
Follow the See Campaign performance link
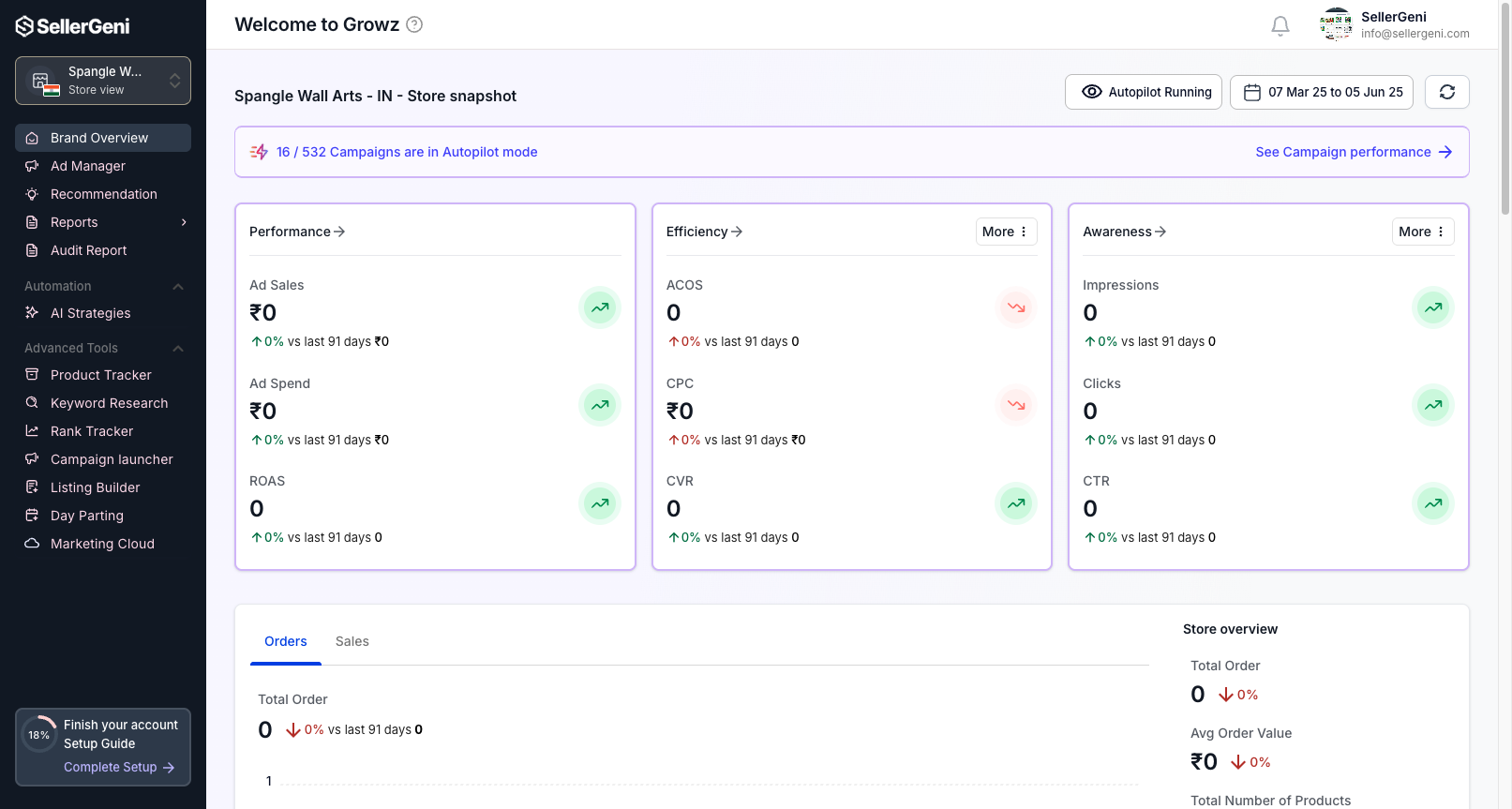click(x=1353, y=152)
